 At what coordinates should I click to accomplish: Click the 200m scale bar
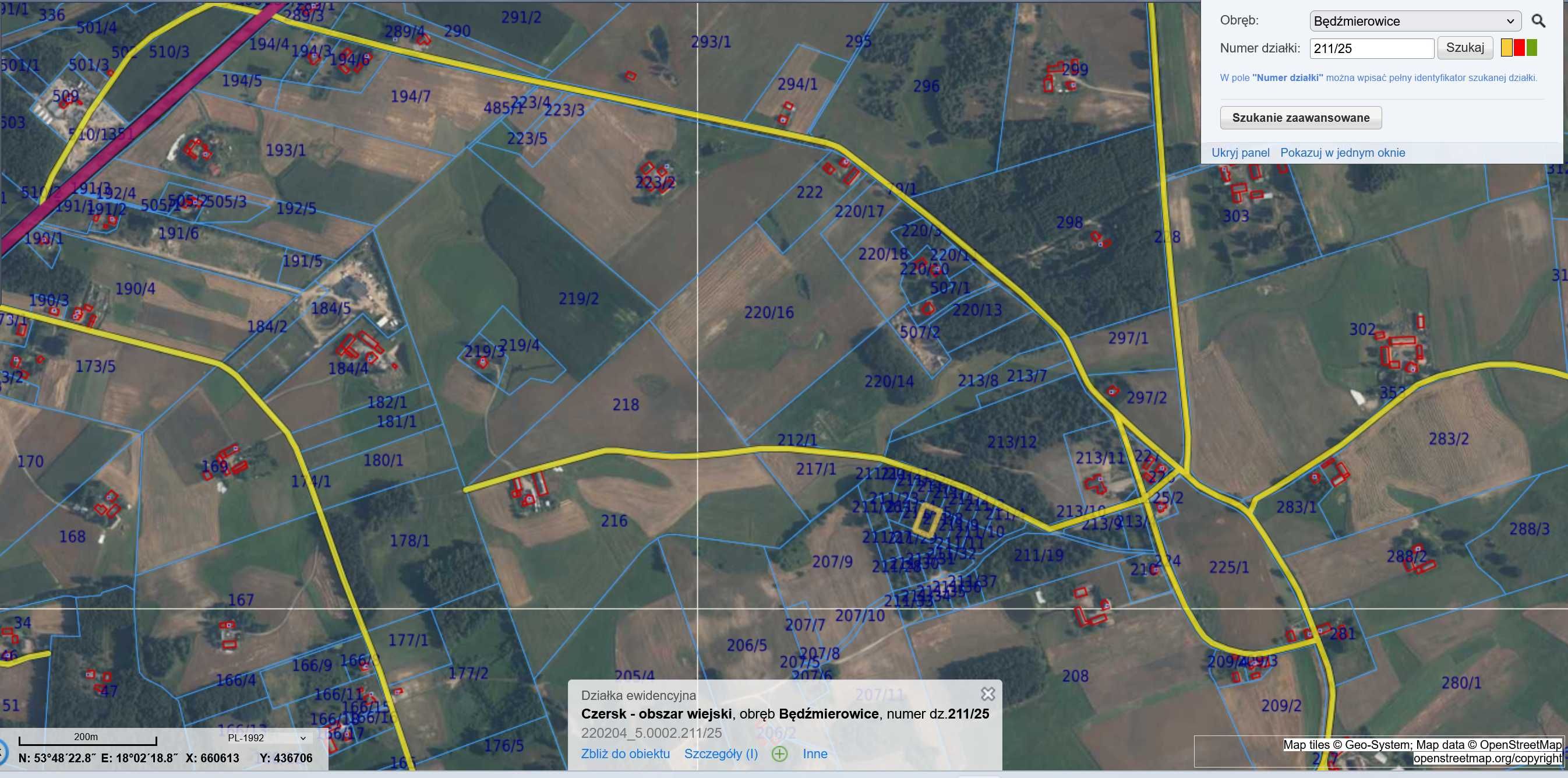[87, 739]
